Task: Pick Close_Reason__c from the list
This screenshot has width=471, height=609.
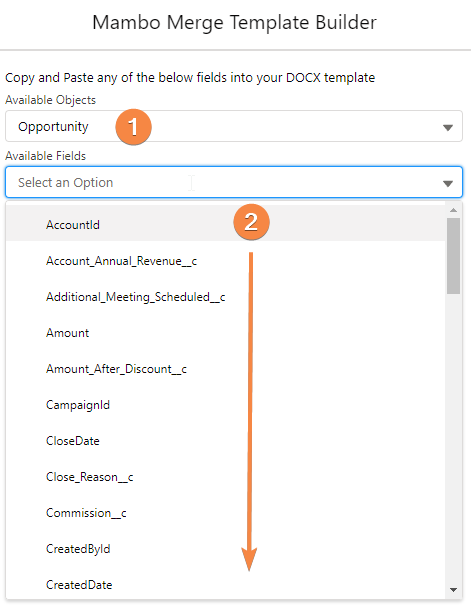Action: (226, 477)
